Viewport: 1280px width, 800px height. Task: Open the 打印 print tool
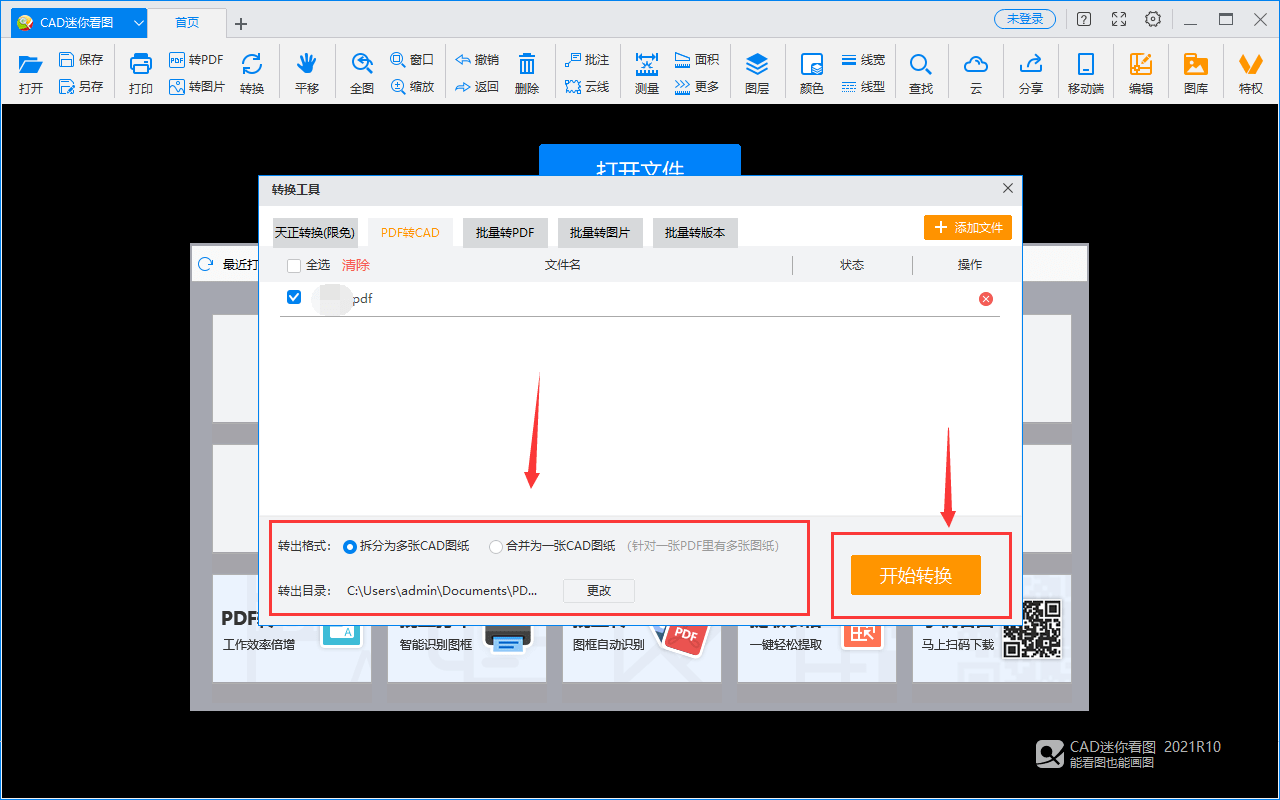tap(141, 73)
